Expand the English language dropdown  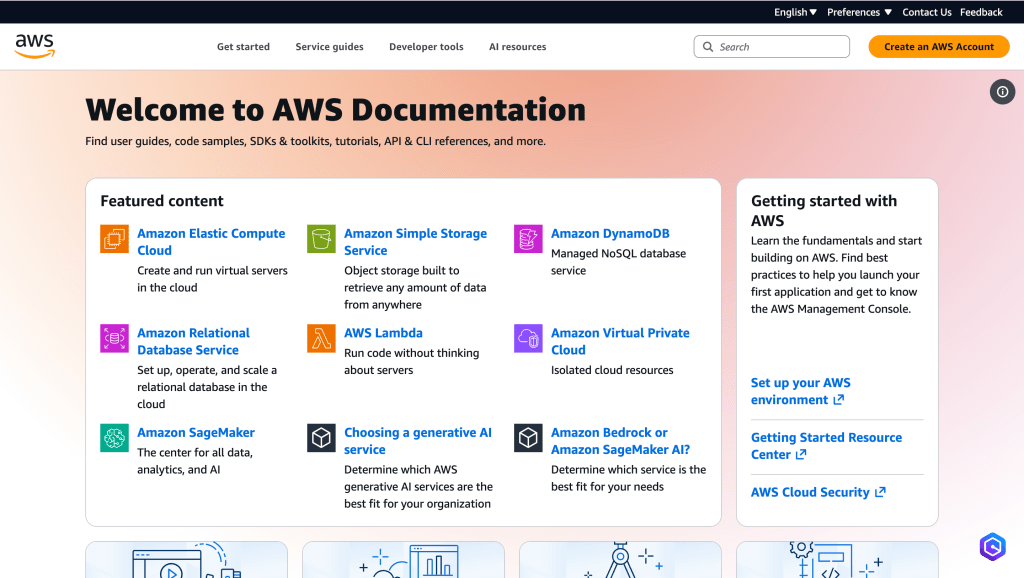pyautogui.click(x=795, y=12)
